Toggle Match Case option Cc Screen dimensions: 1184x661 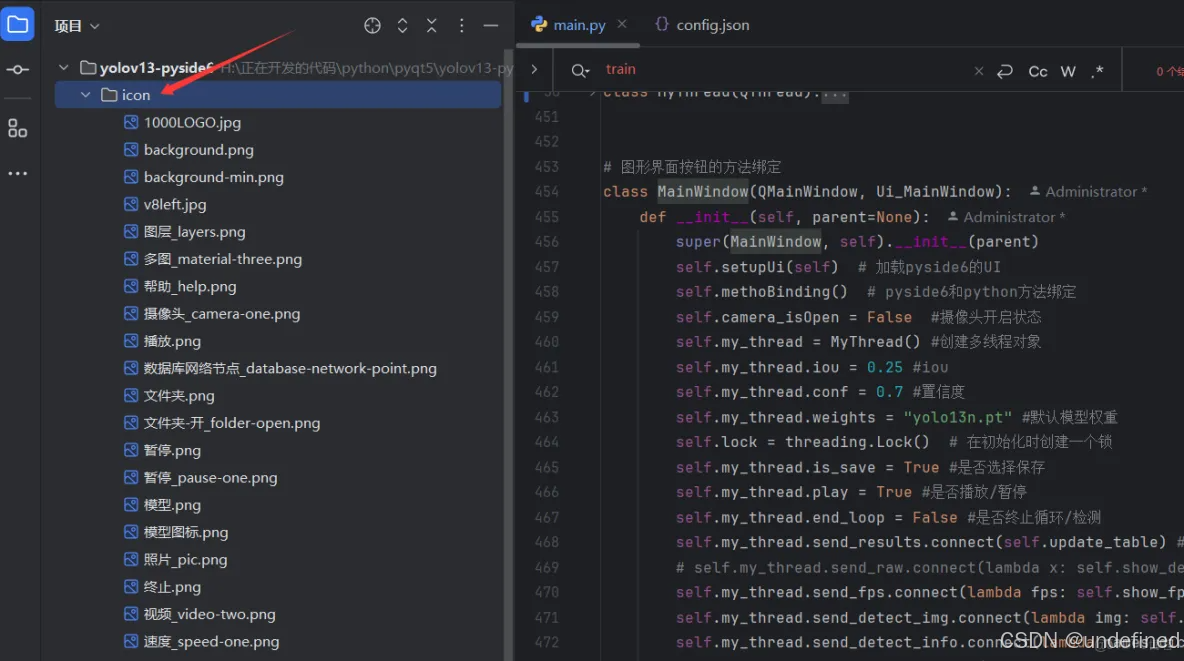1038,71
